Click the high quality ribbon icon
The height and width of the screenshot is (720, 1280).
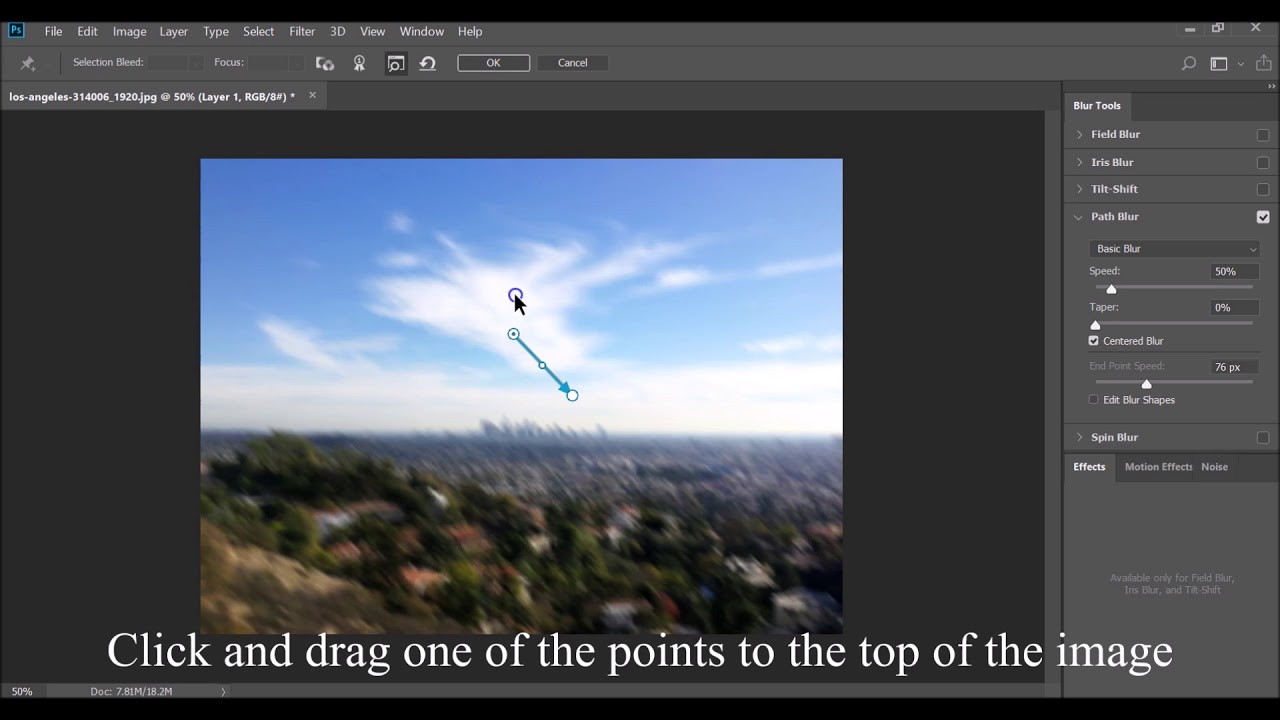[359, 63]
